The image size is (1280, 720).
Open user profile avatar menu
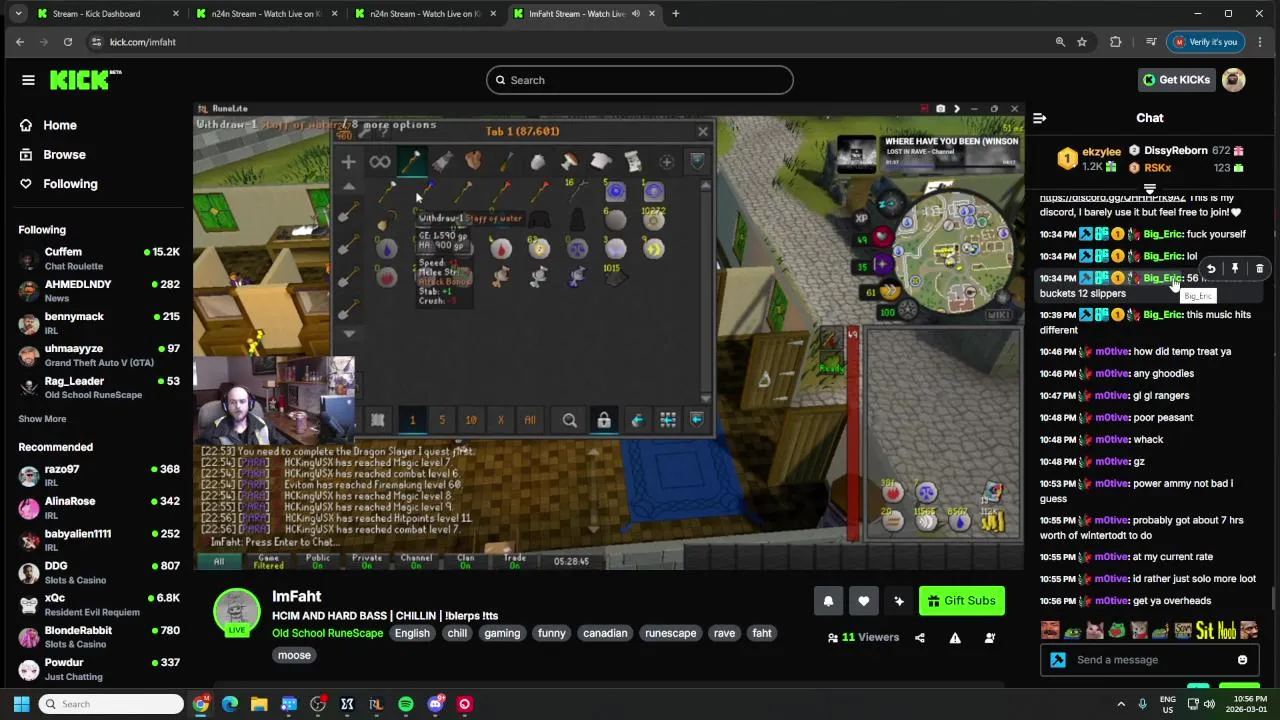(1234, 80)
